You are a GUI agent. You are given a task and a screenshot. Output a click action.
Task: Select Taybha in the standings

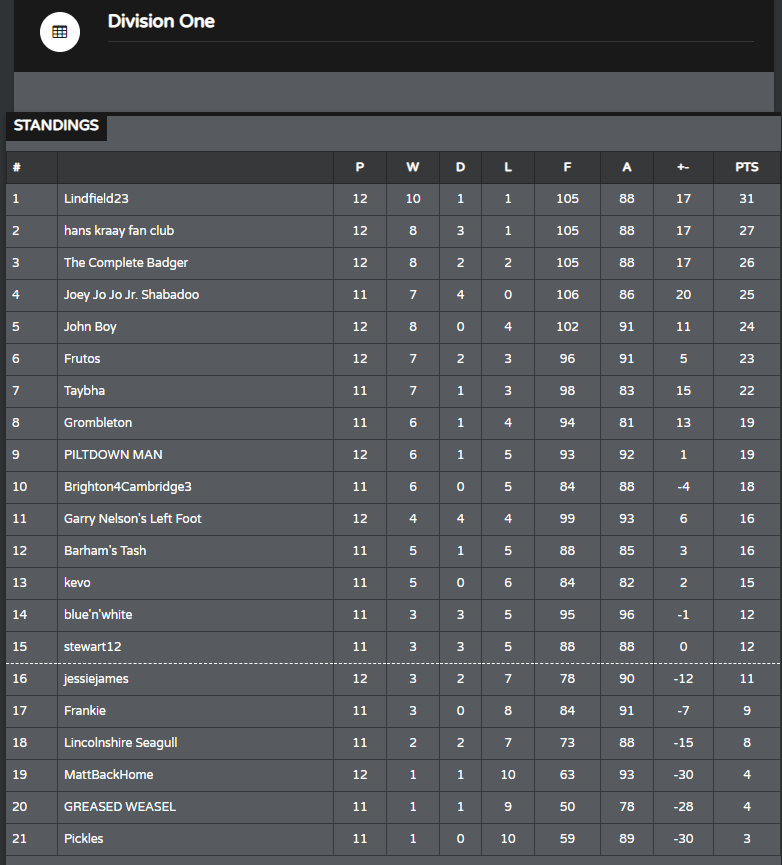84,391
